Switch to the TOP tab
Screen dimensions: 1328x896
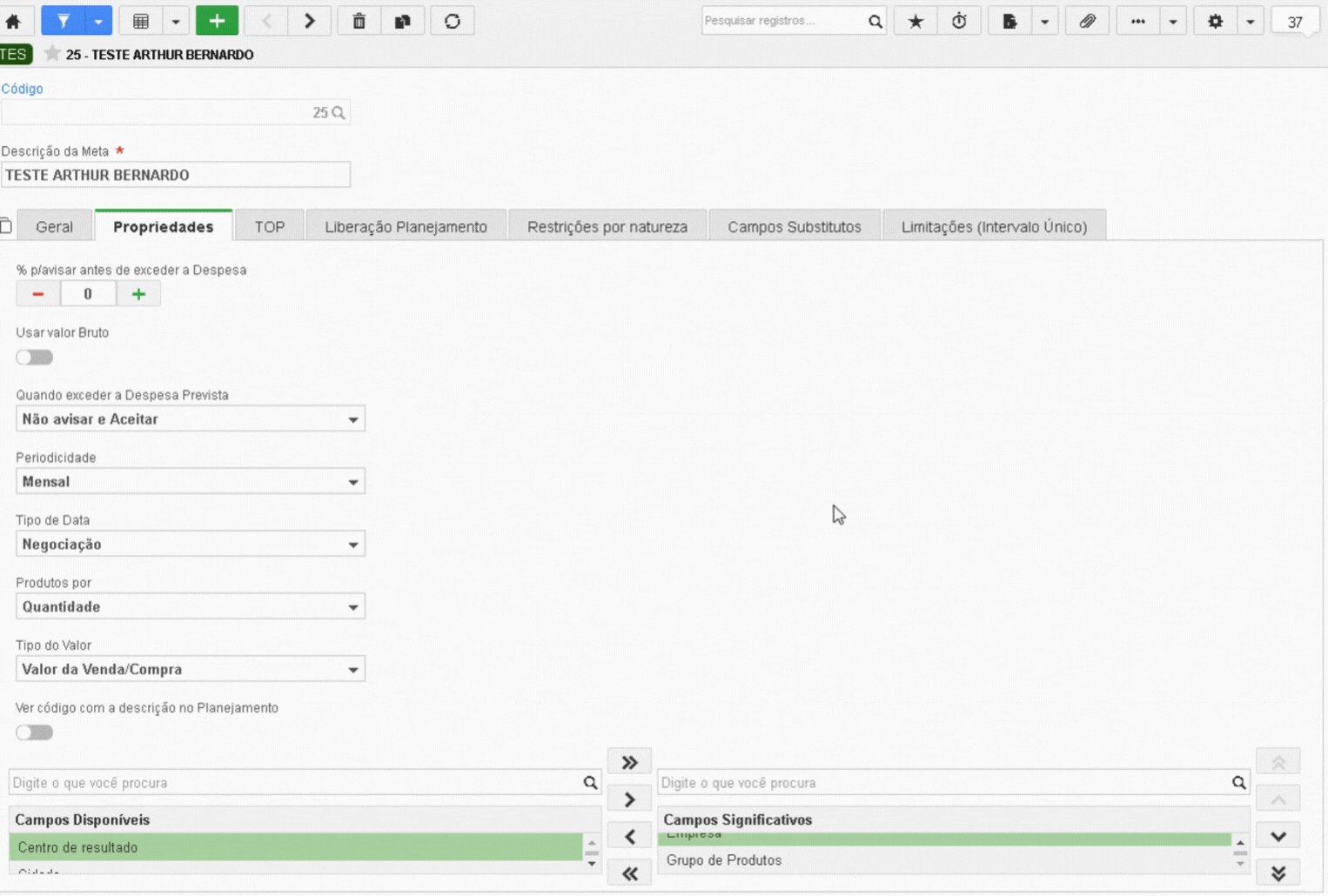(270, 226)
